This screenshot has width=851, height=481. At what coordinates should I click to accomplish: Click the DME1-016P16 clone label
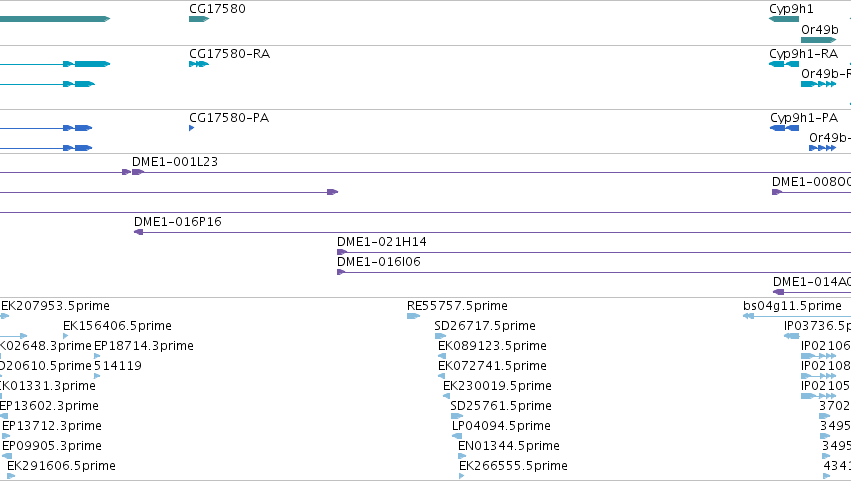coord(177,221)
